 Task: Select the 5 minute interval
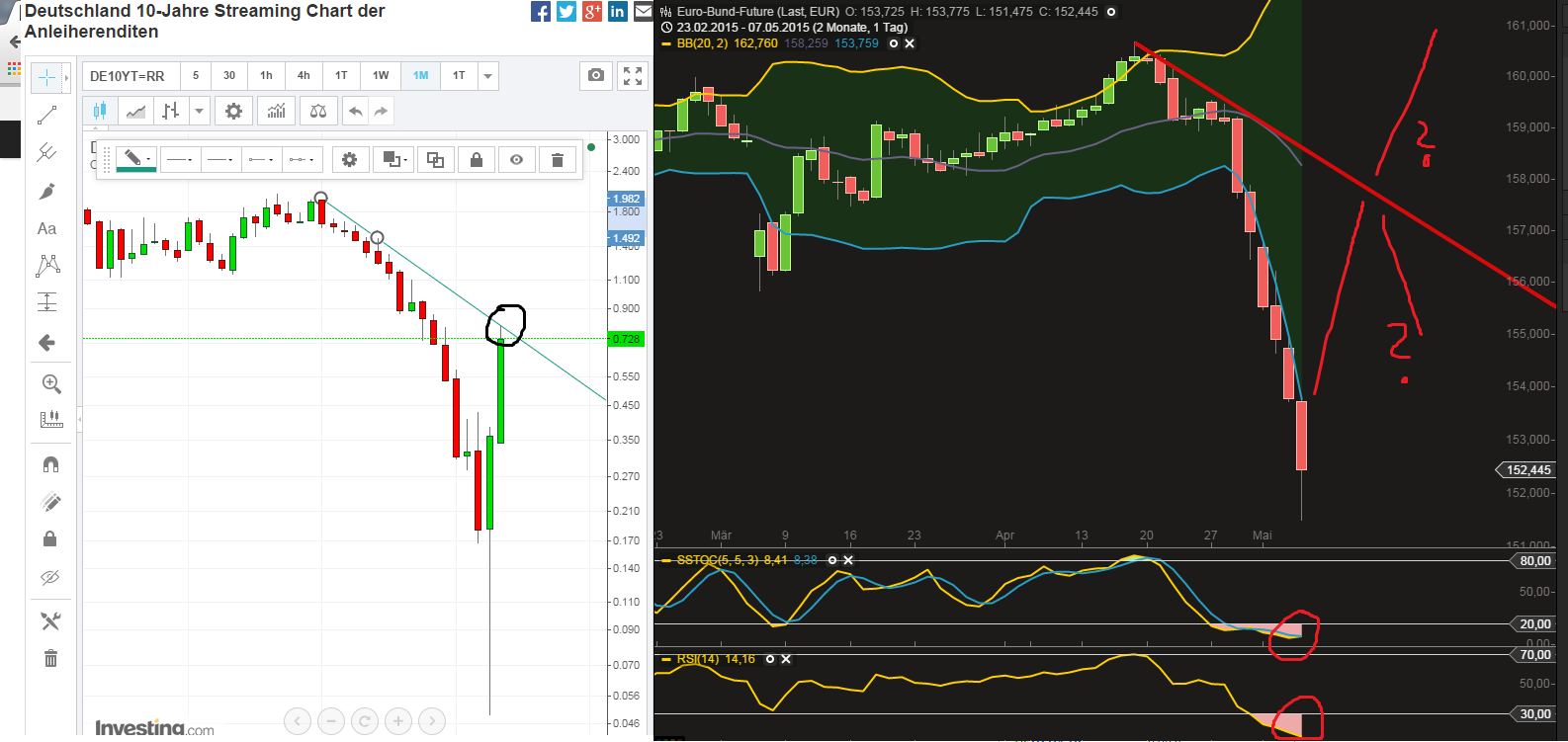point(196,76)
